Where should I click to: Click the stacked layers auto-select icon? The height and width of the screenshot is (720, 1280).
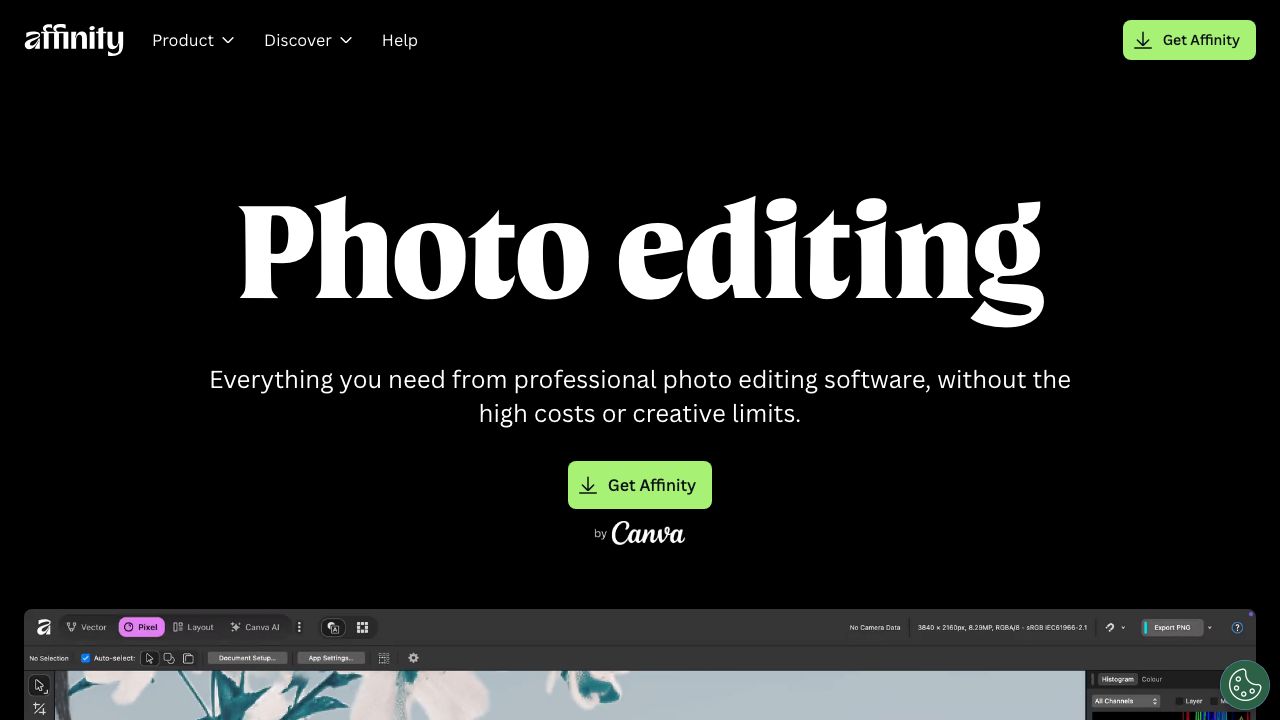point(188,658)
